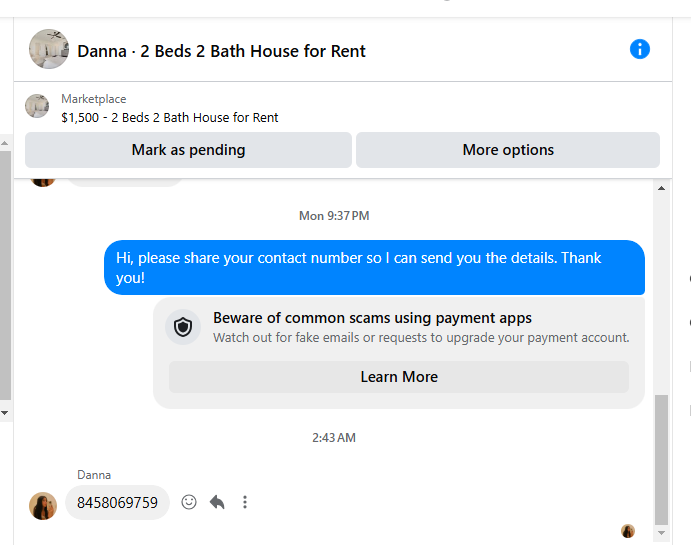Click the chat scrollbar up arrow
The height and width of the screenshot is (545, 691).
coord(661,189)
